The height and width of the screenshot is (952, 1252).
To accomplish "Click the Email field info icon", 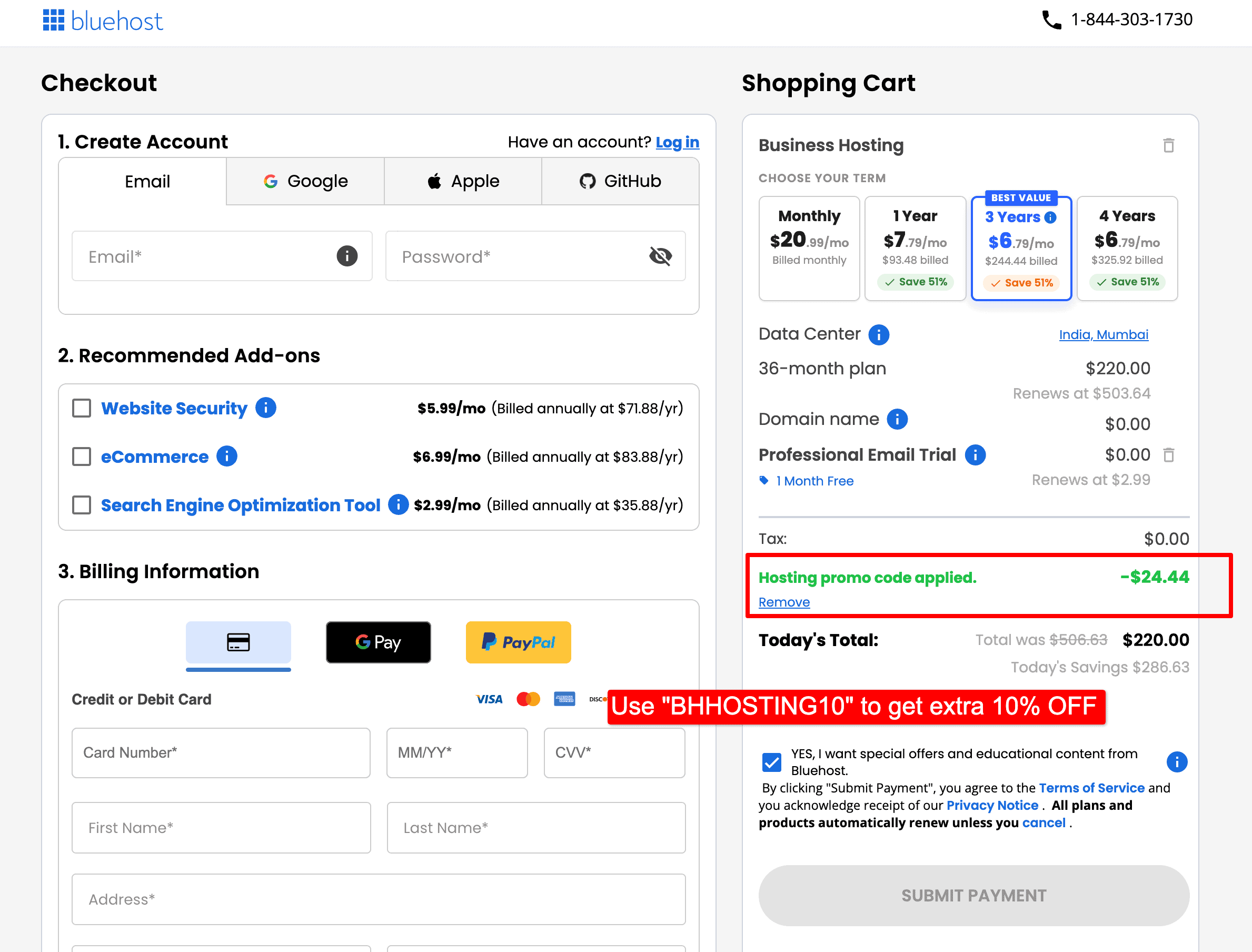I will point(347,256).
